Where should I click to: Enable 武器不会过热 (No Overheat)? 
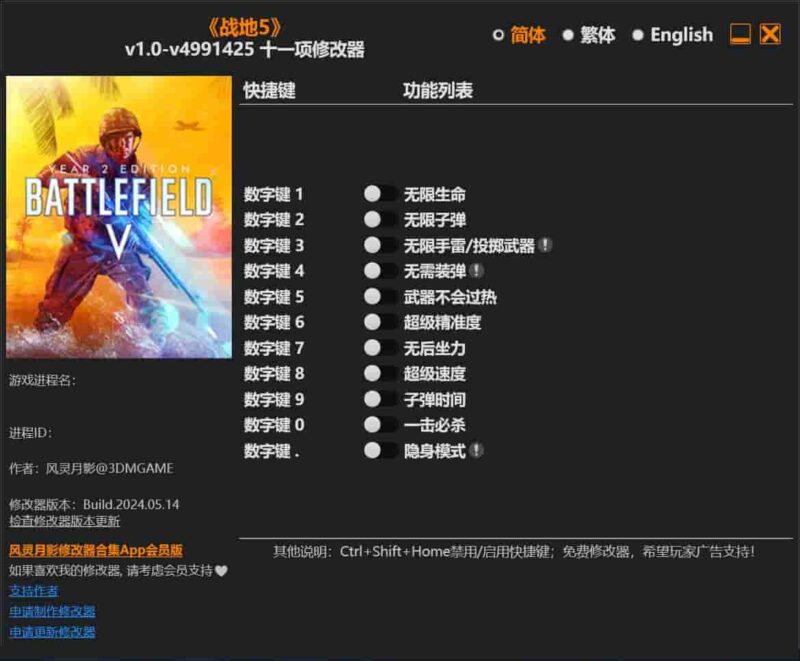coord(375,297)
